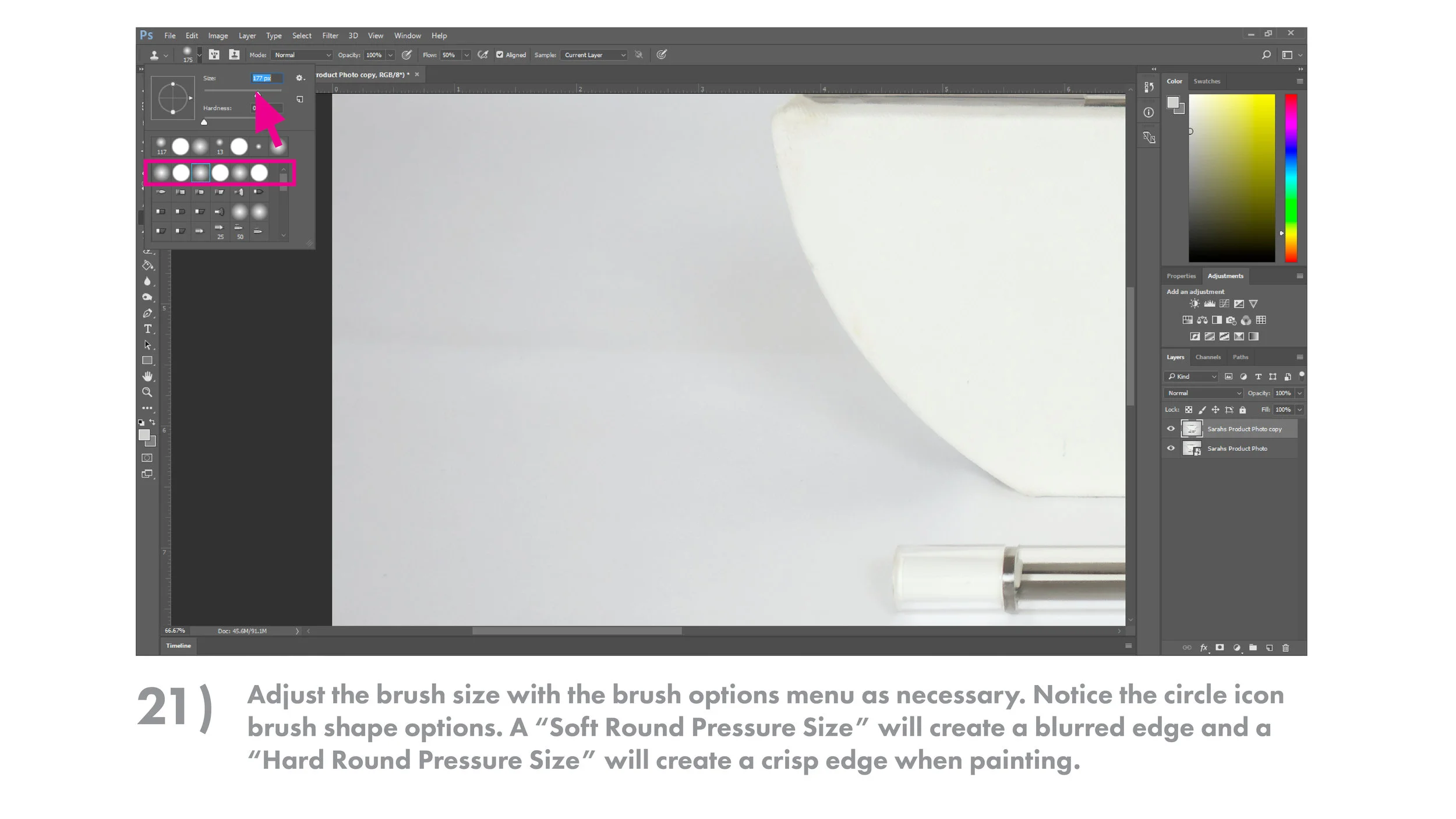Add Brightness/Contrast adjustment
Screen dimensions: 1456x819
pos(1195,304)
